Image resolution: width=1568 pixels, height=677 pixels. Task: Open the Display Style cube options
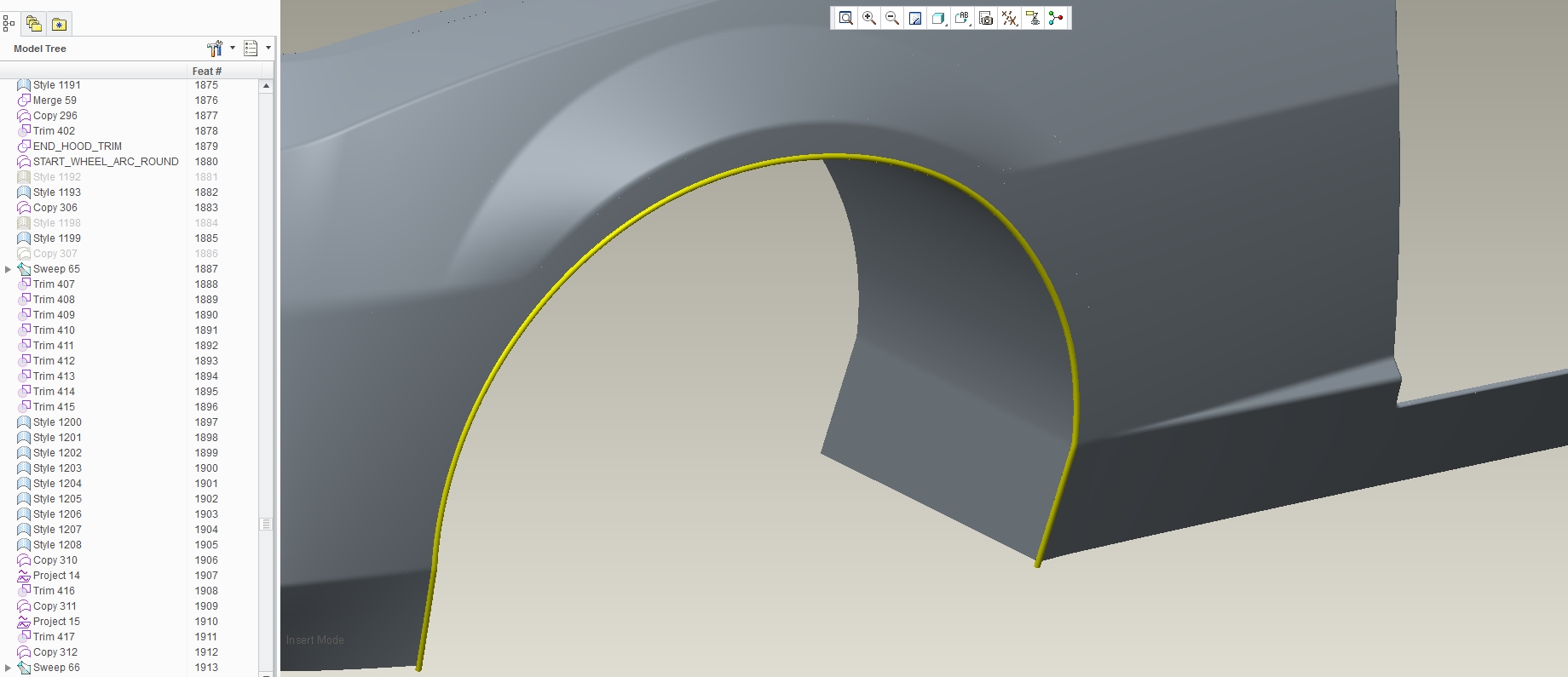[x=938, y=18]
